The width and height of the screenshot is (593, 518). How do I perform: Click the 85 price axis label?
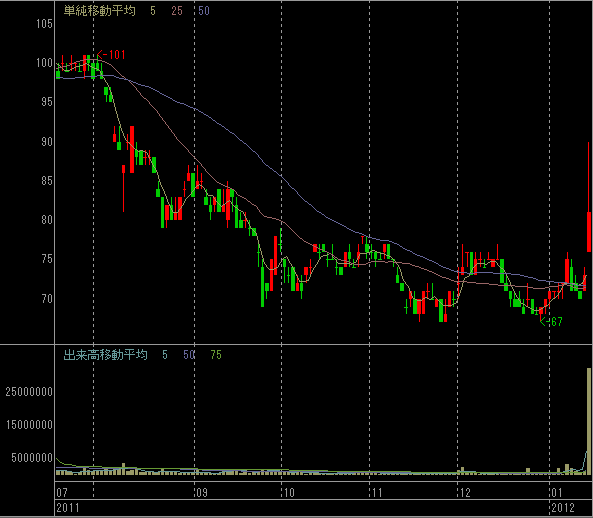(47, 181)
